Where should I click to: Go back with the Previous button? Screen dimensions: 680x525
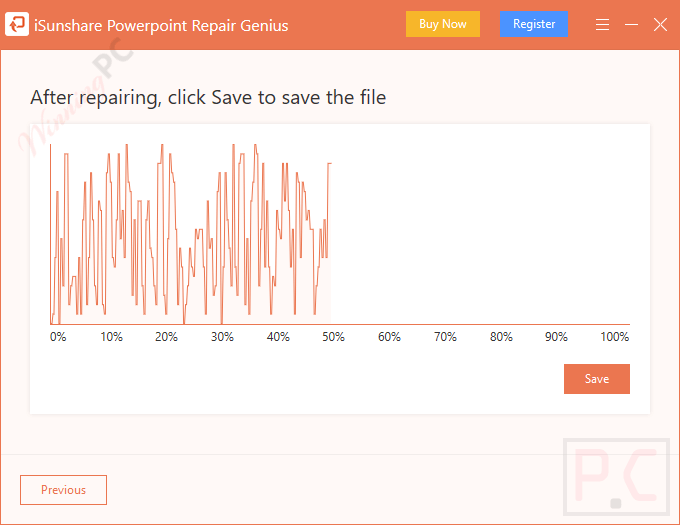click(x=63, y=490)
